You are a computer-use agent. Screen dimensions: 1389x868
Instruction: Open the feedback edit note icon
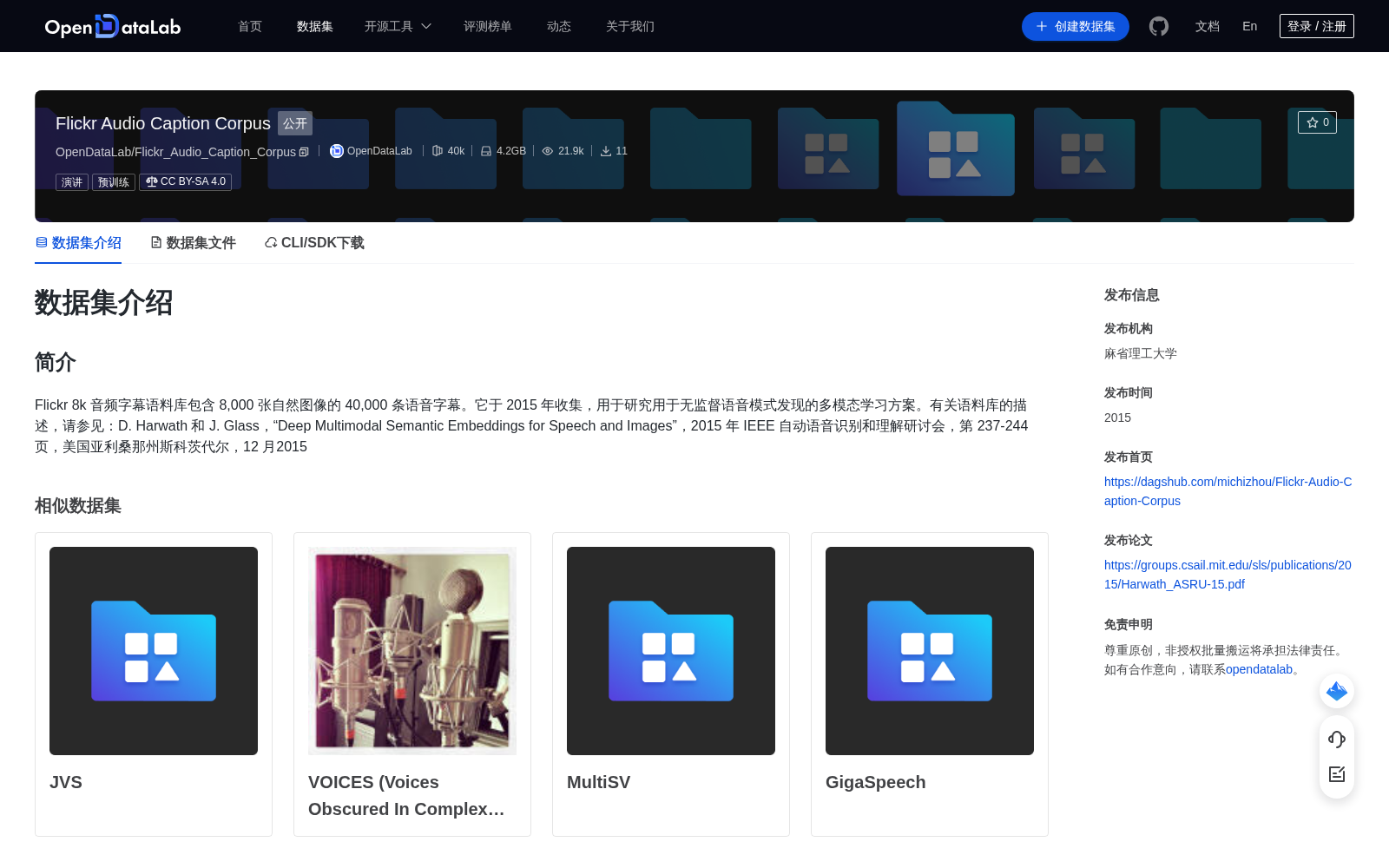click(x=1337, y=773)
